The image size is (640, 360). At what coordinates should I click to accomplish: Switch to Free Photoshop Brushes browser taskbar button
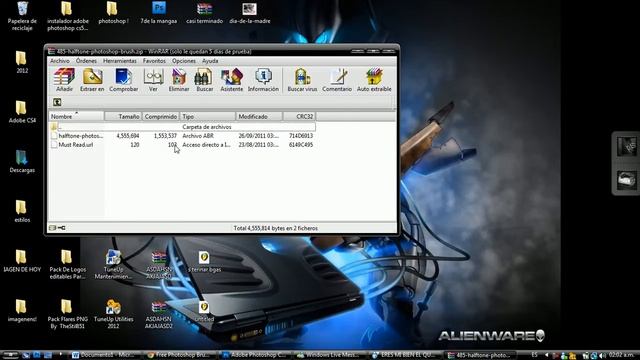coord(180,355)
